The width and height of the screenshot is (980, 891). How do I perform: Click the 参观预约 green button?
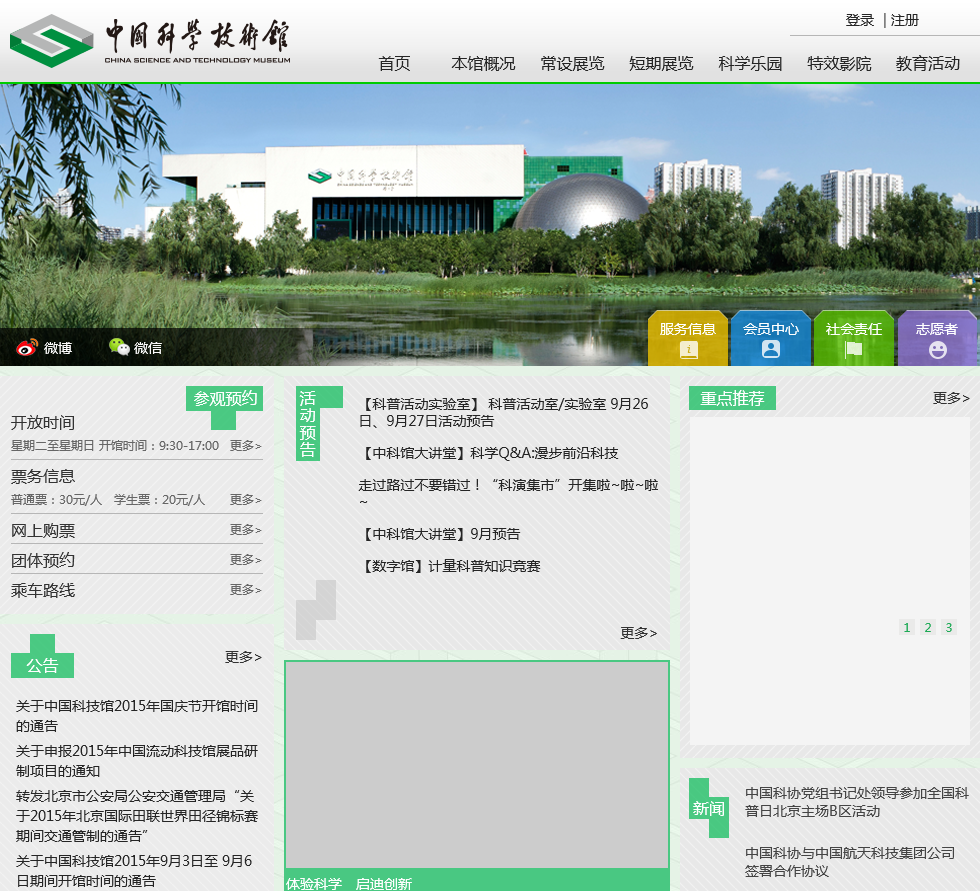pos(224,399)
